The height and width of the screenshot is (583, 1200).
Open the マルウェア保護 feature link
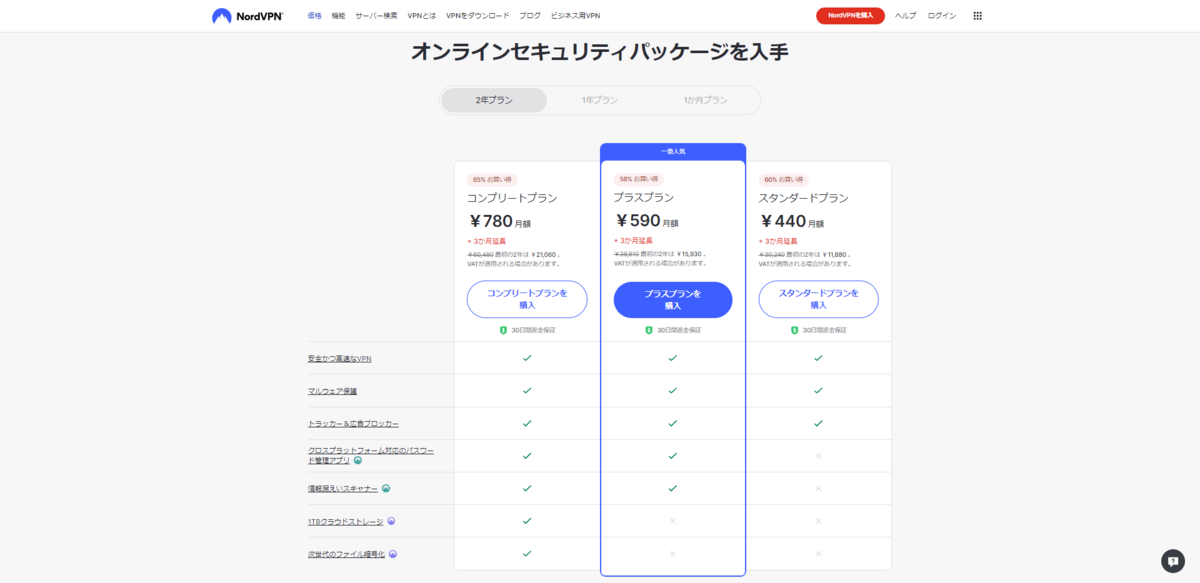[x=332, y=391]
